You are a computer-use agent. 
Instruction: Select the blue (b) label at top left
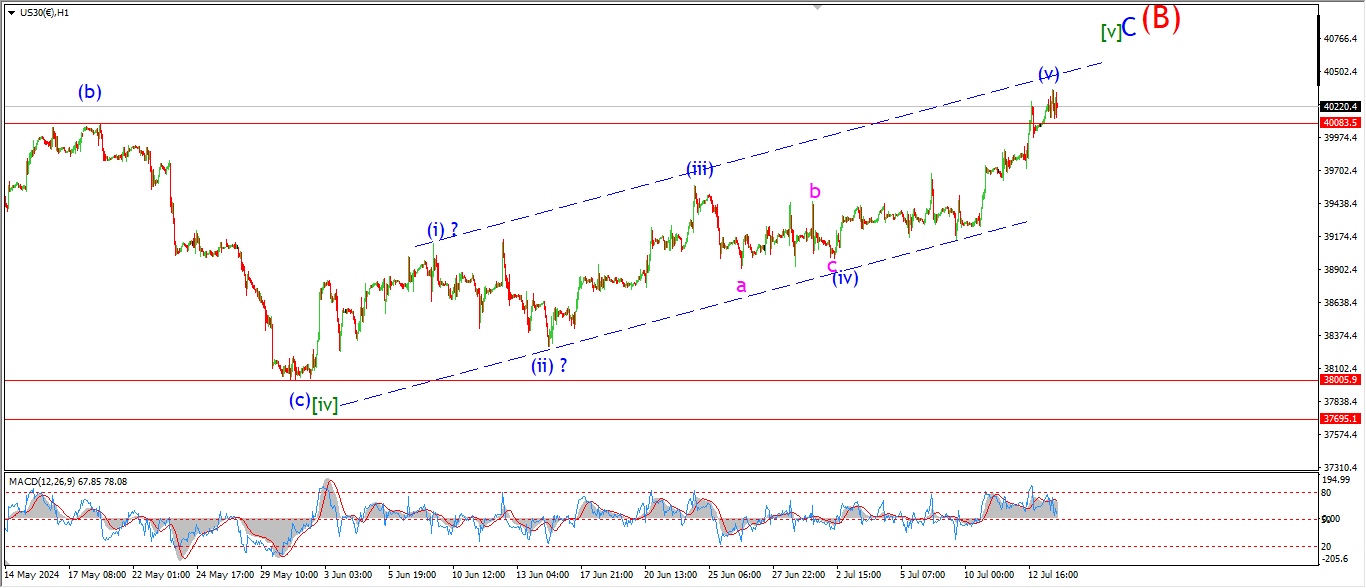[x=90, y=92]
